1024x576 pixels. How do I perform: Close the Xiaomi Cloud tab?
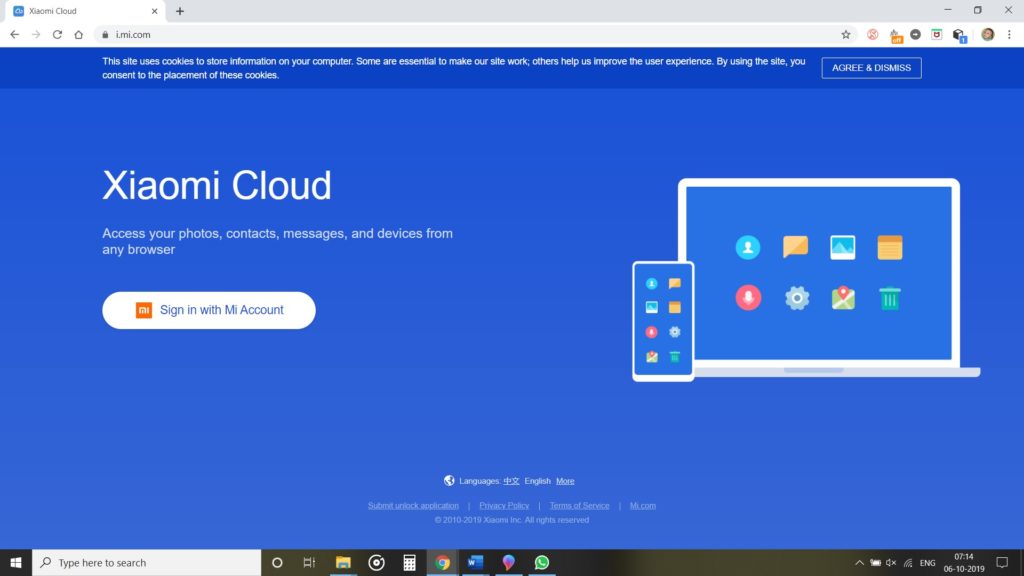pyautogui.click(x=154, y=11)
